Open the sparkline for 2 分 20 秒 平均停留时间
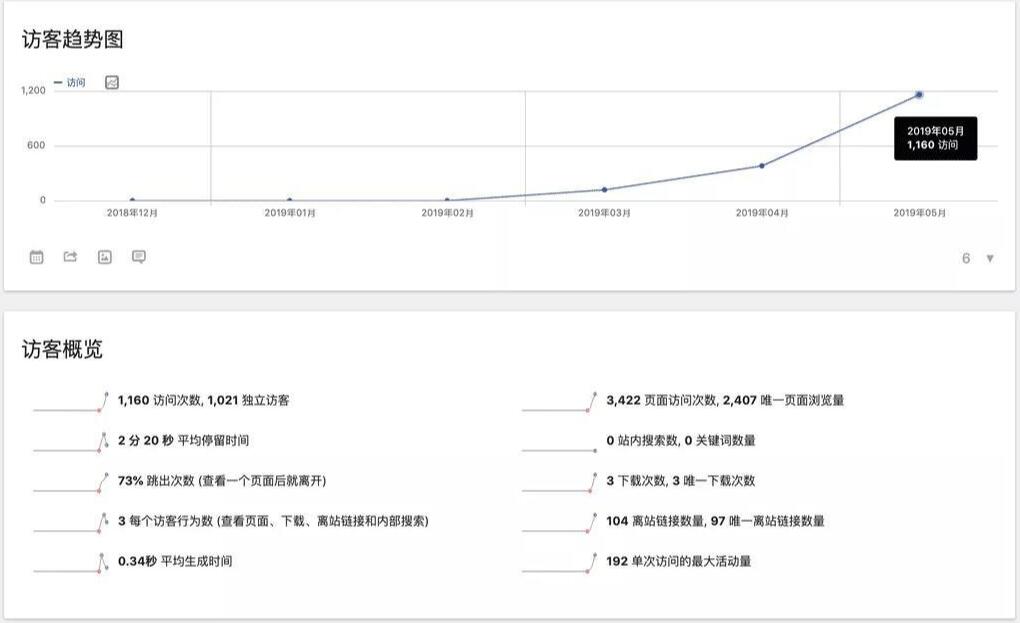This screenshot has width=1020, height=623. [x=70, y=441]
